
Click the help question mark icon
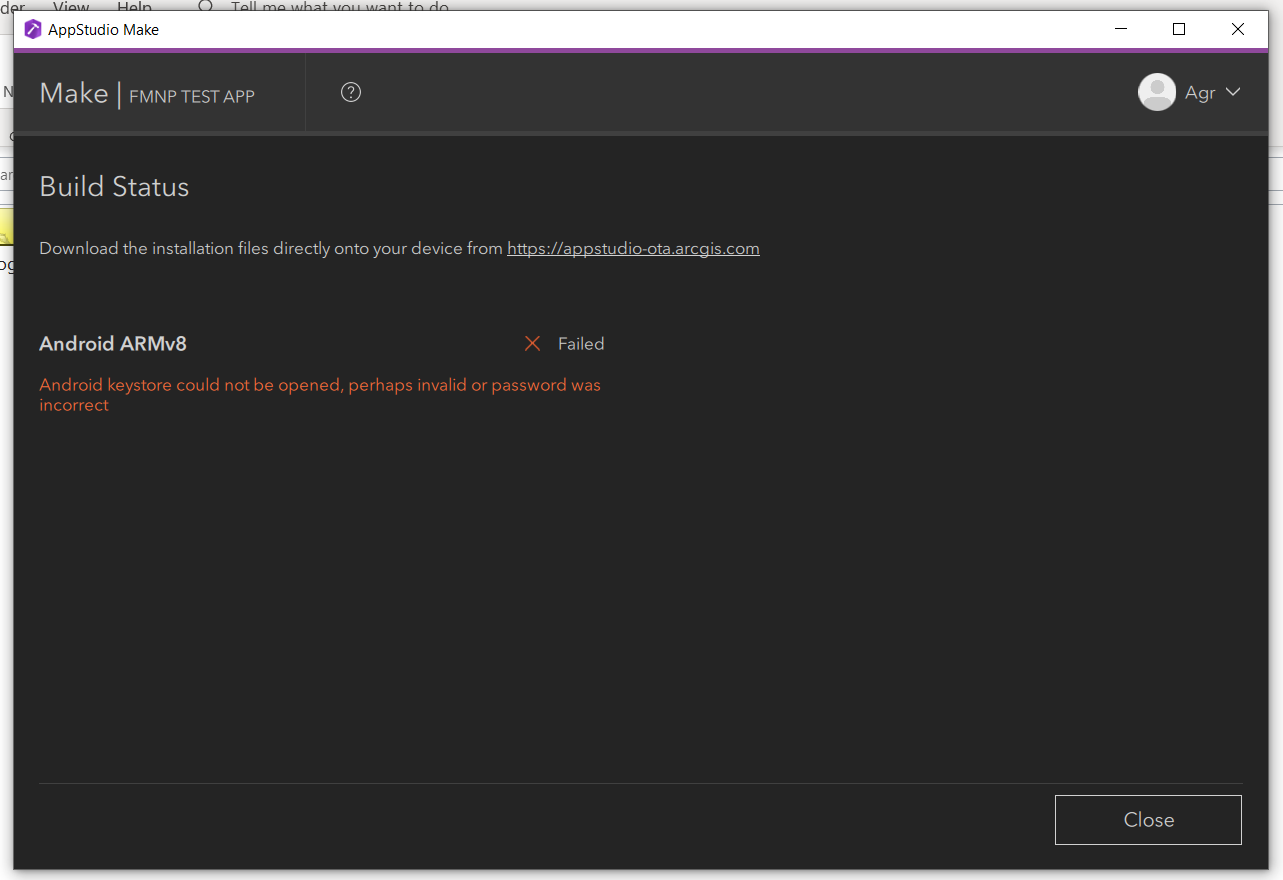[350, 92]
